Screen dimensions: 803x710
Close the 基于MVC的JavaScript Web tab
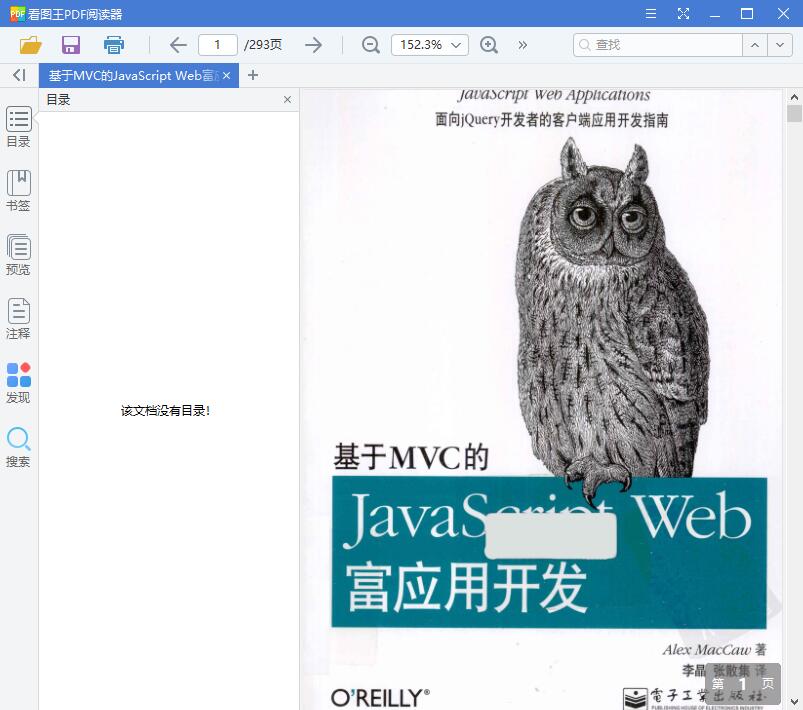pos(226,76)
